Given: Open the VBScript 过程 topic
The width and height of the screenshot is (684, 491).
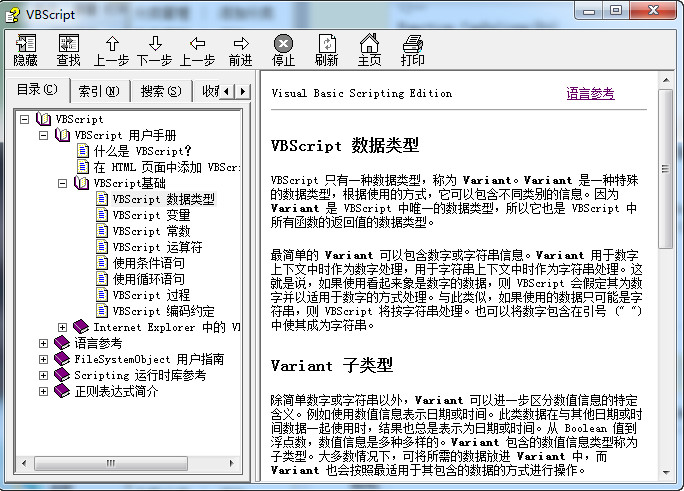Looking at the screenshot, I should [151, 295].
